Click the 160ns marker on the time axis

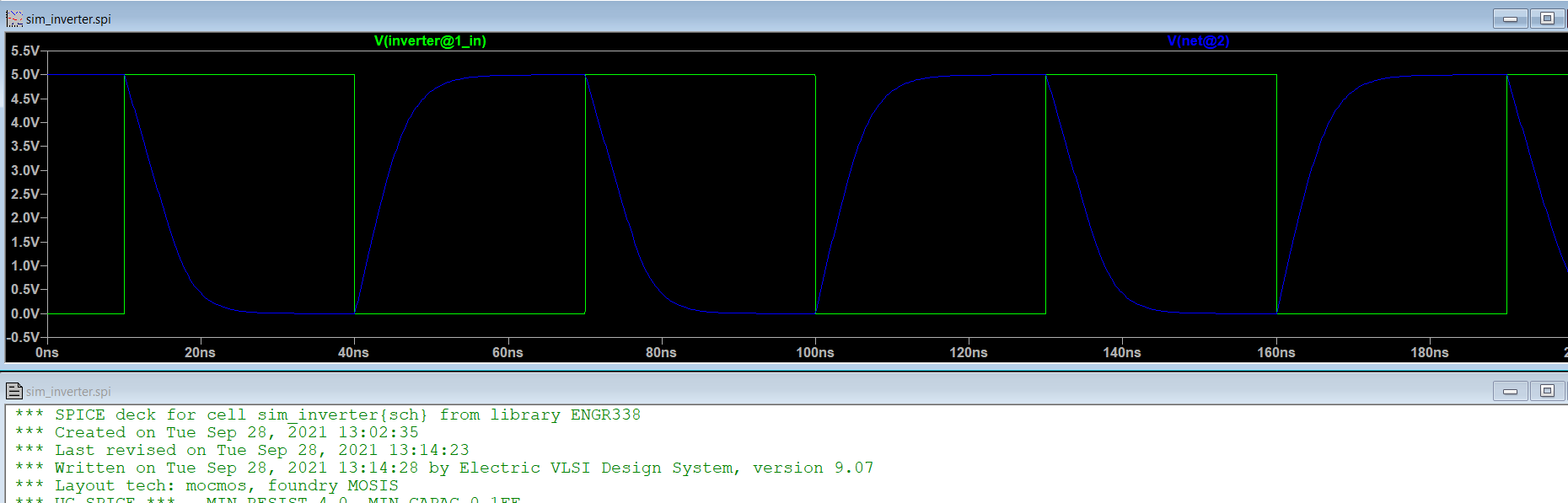tap(1275, 352)
